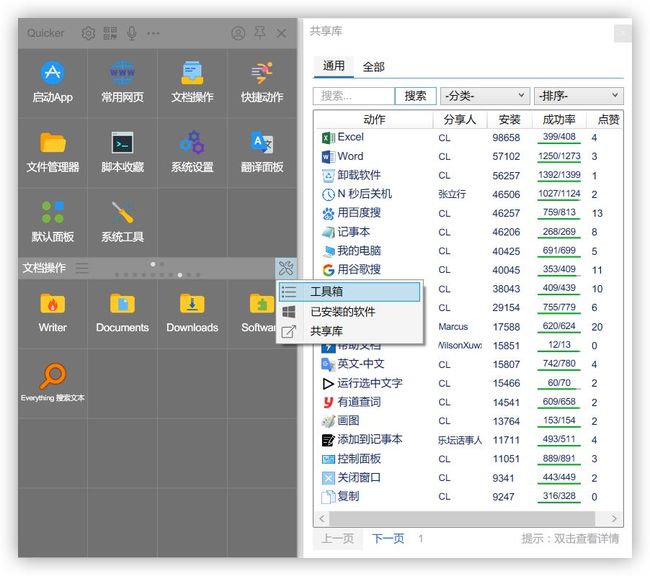Choose 已安装的软件 from popup menu

349,311
